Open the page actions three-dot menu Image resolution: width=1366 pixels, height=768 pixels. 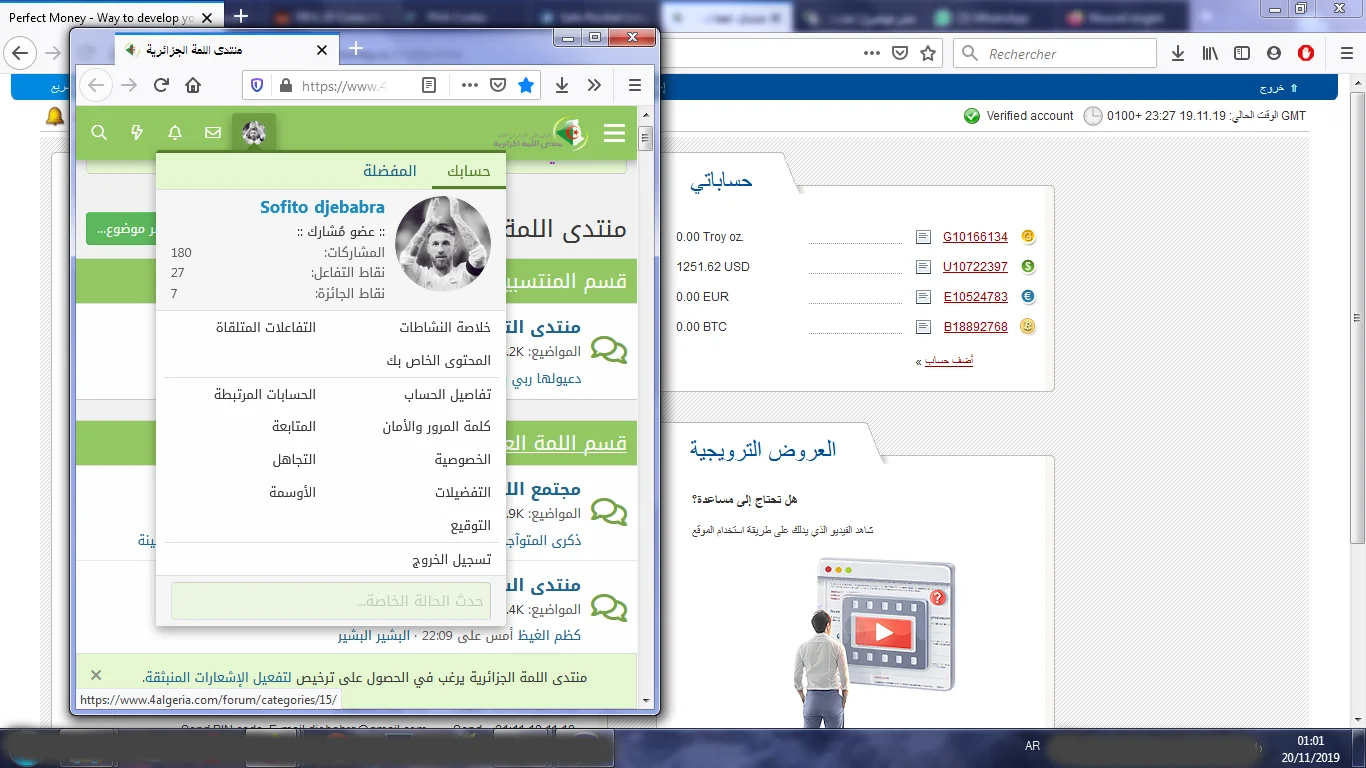click(469, 86)
